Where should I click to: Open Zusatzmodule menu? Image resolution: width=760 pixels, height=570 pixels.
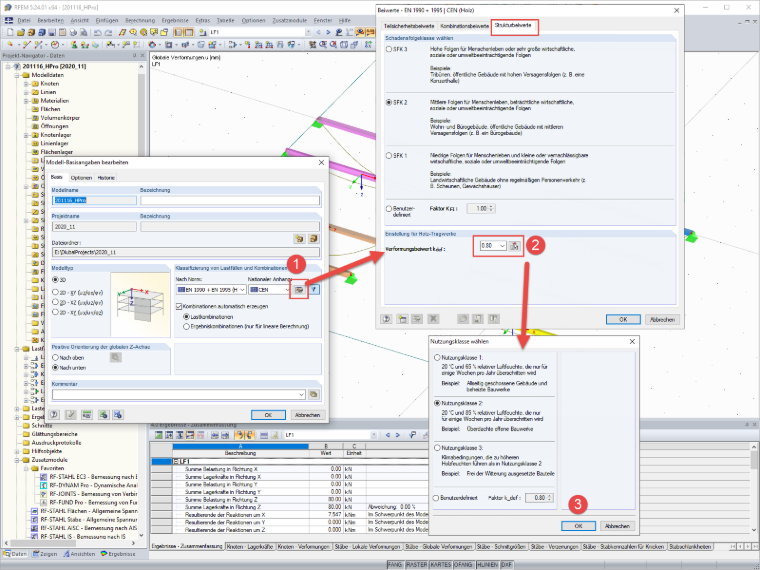click(x=289, y=20)
